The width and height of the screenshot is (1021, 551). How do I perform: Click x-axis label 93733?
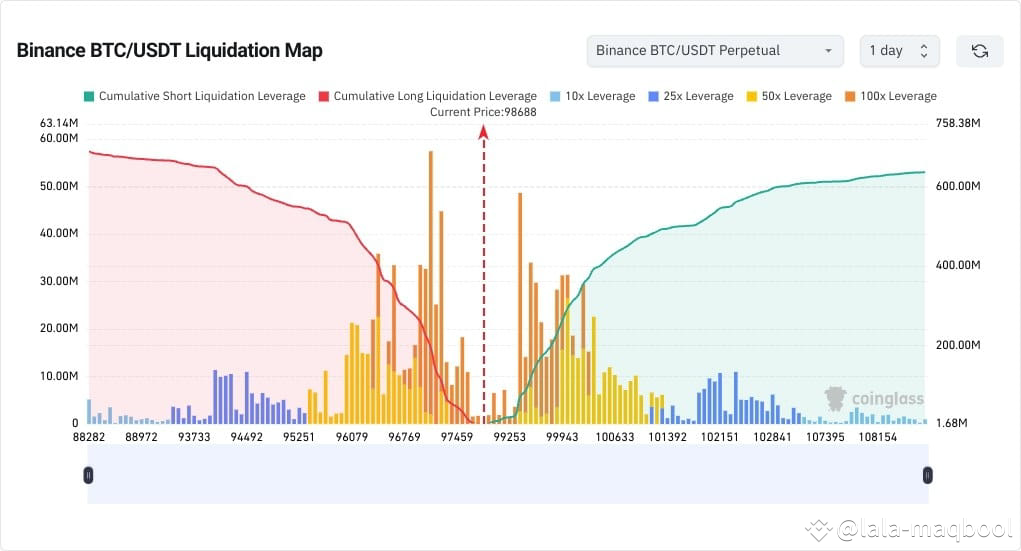click(x=194, y=437)
